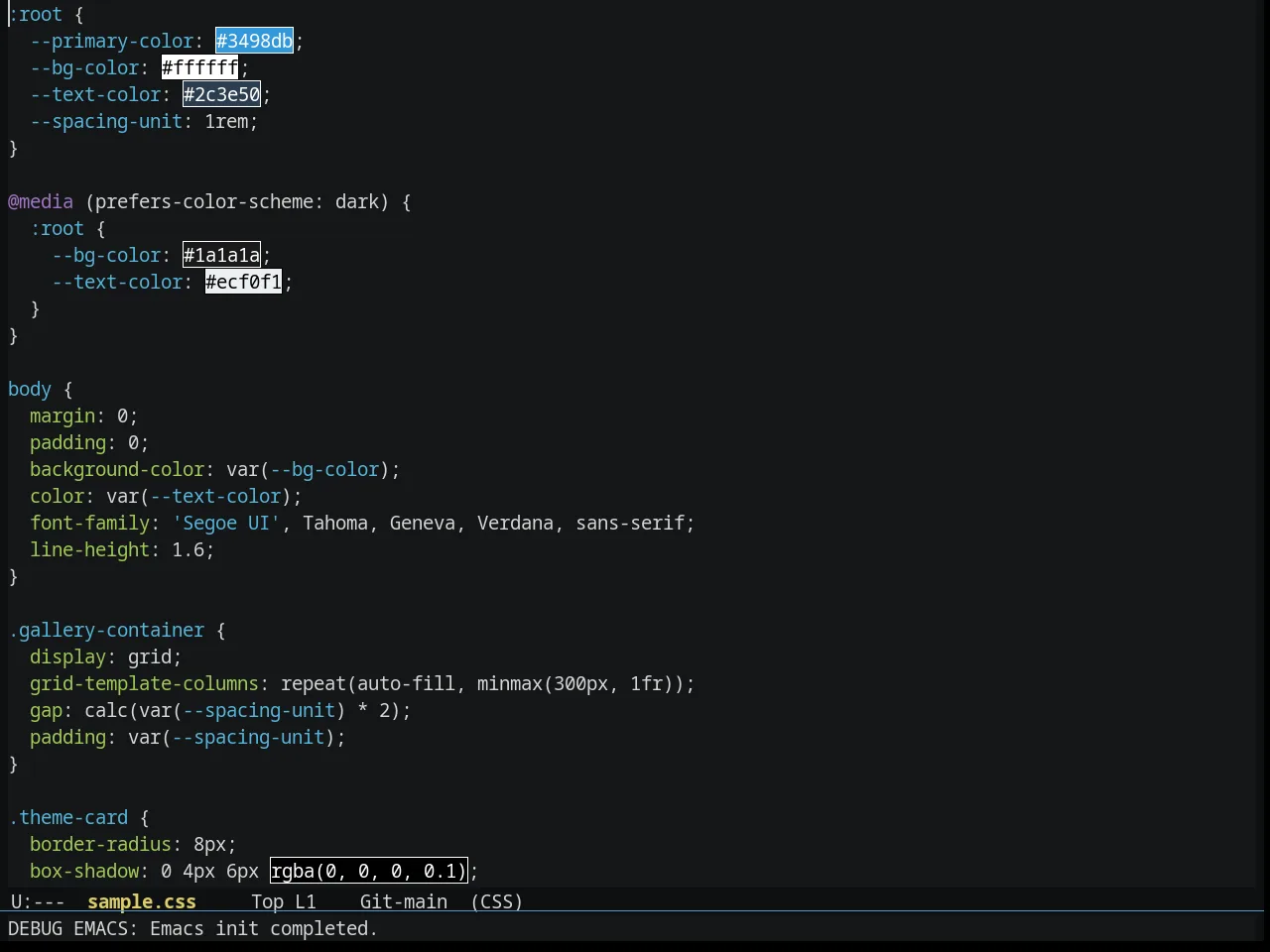Click the @media keyword
Image resolution: width=1270 pixels, height=952 pixels.
[x=41, y=201]
